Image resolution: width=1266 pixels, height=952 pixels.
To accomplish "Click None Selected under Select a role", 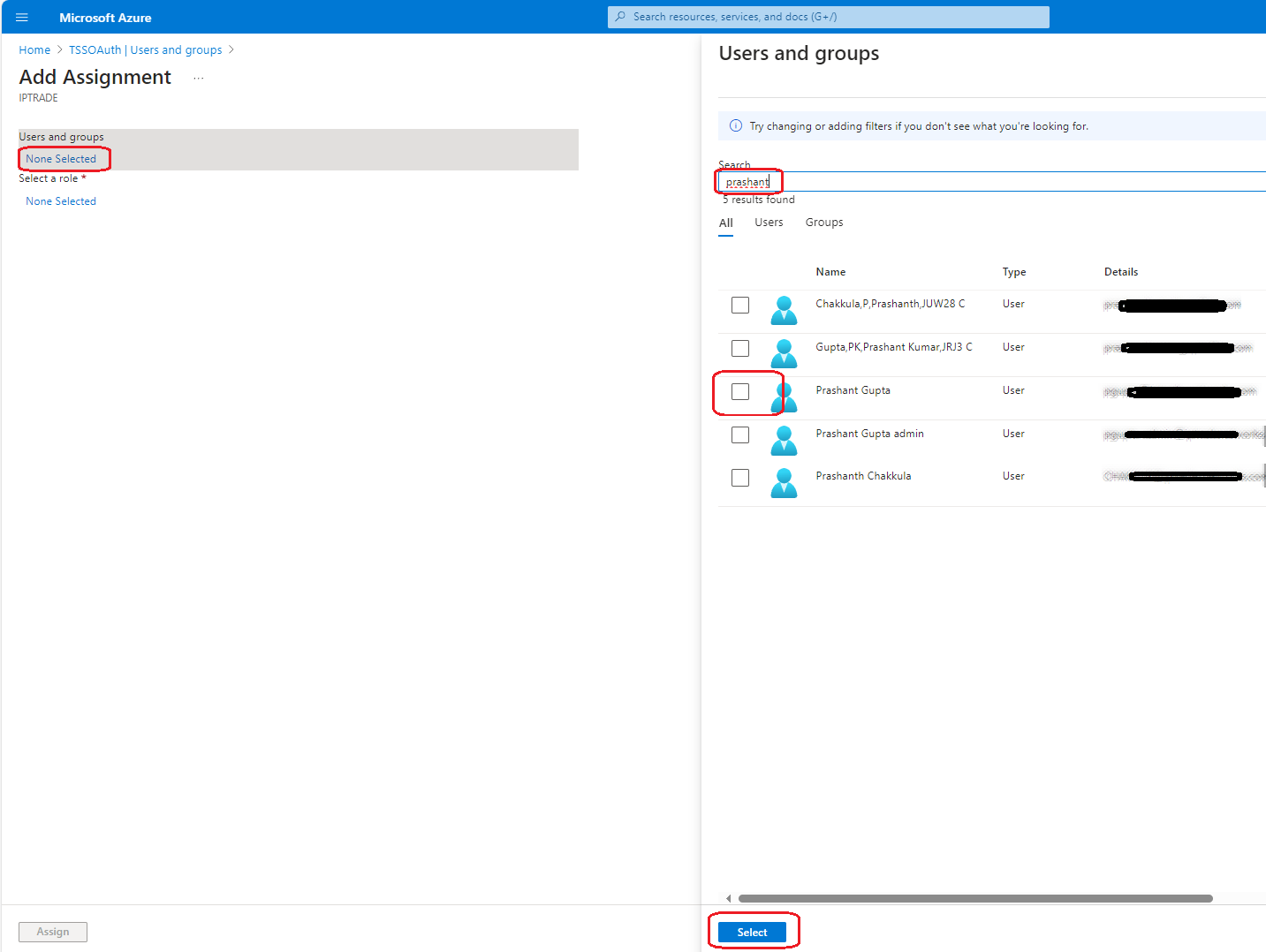I will (x=61, y=201).
